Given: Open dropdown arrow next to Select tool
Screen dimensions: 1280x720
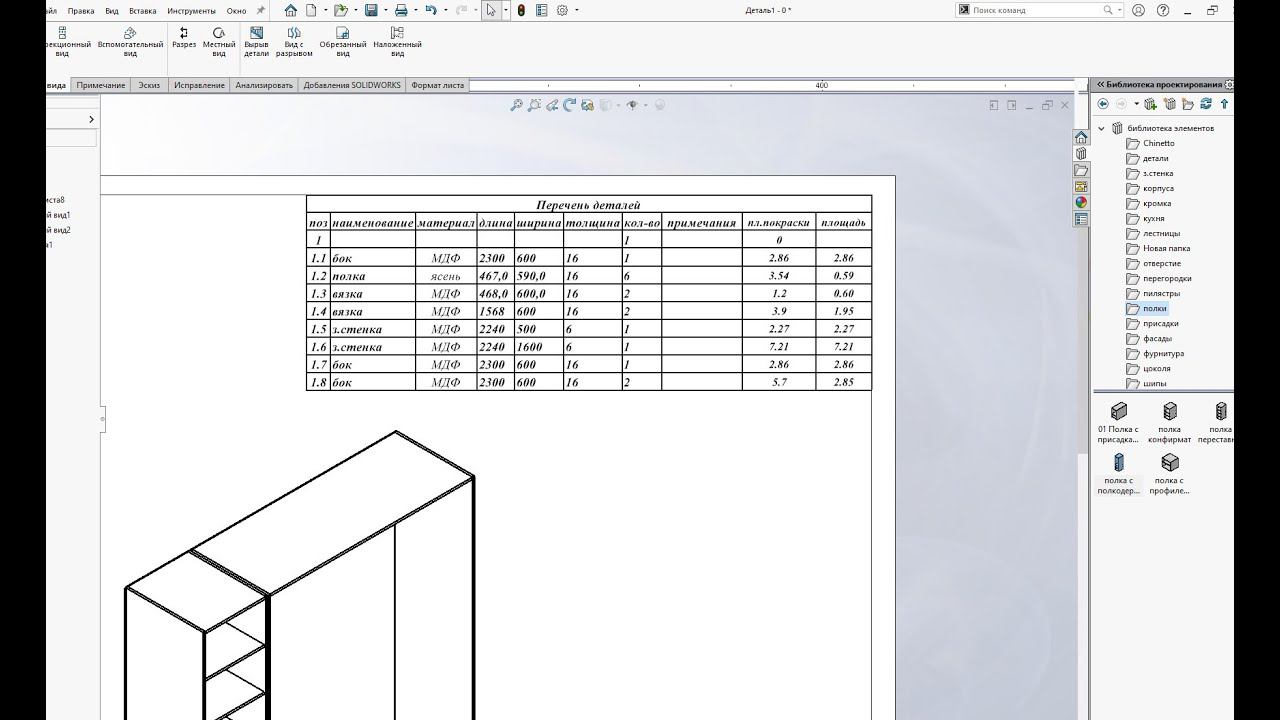Looking at the screenshot, I should coord(506,10).
